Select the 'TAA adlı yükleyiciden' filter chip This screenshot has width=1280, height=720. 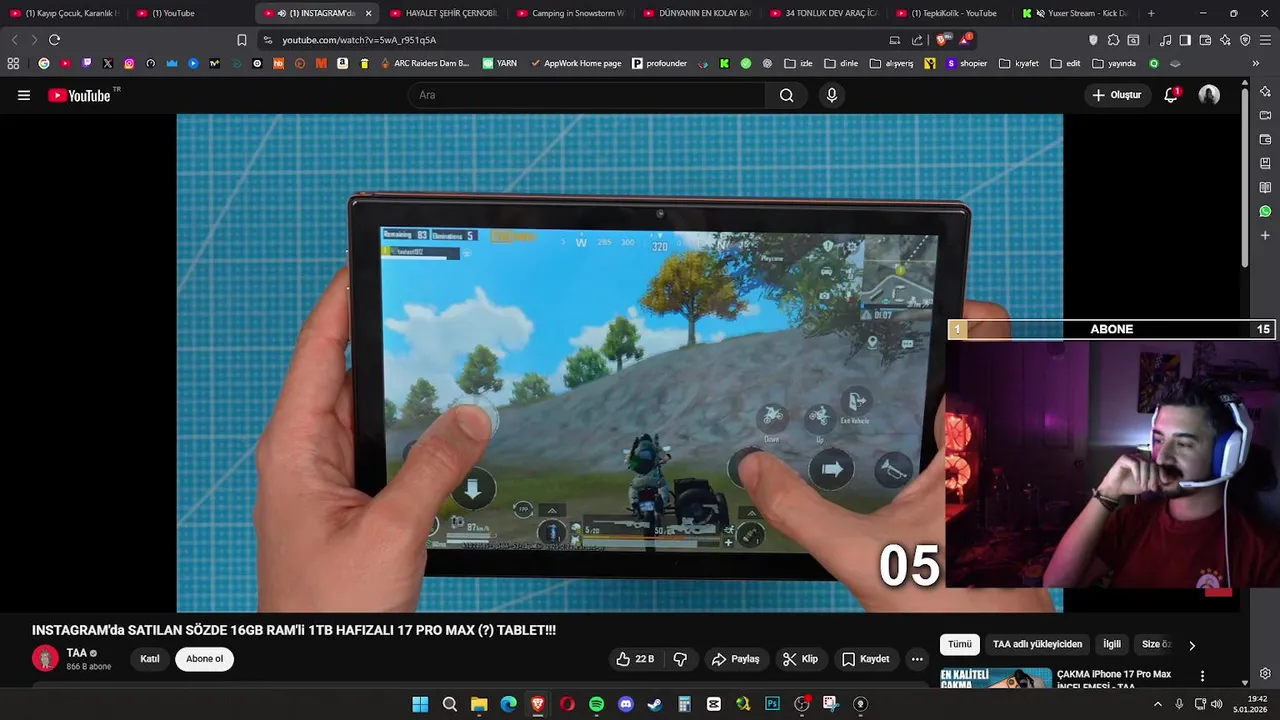[x=1037, y=645]
